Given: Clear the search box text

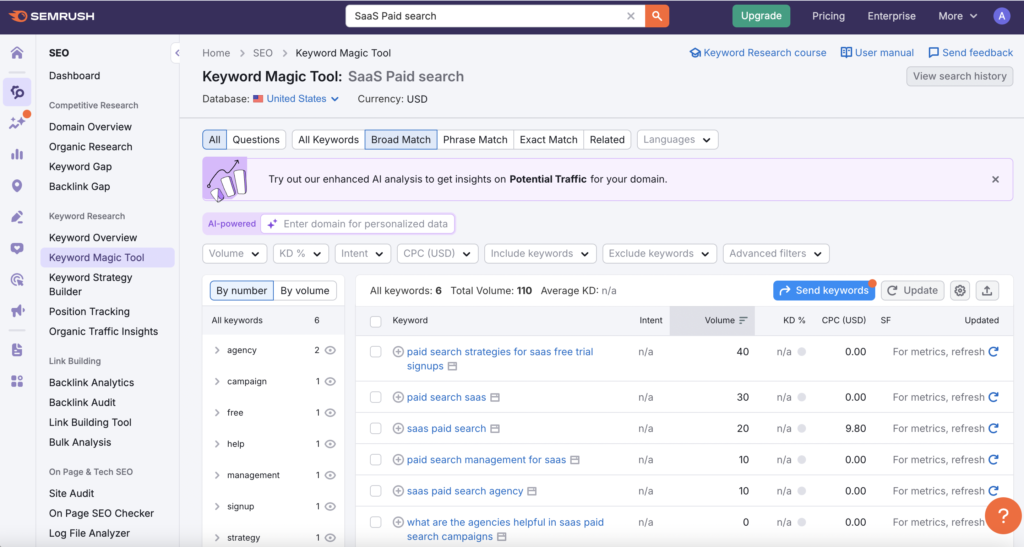Looking at the screenshot, I should click(x=631, y=16).
